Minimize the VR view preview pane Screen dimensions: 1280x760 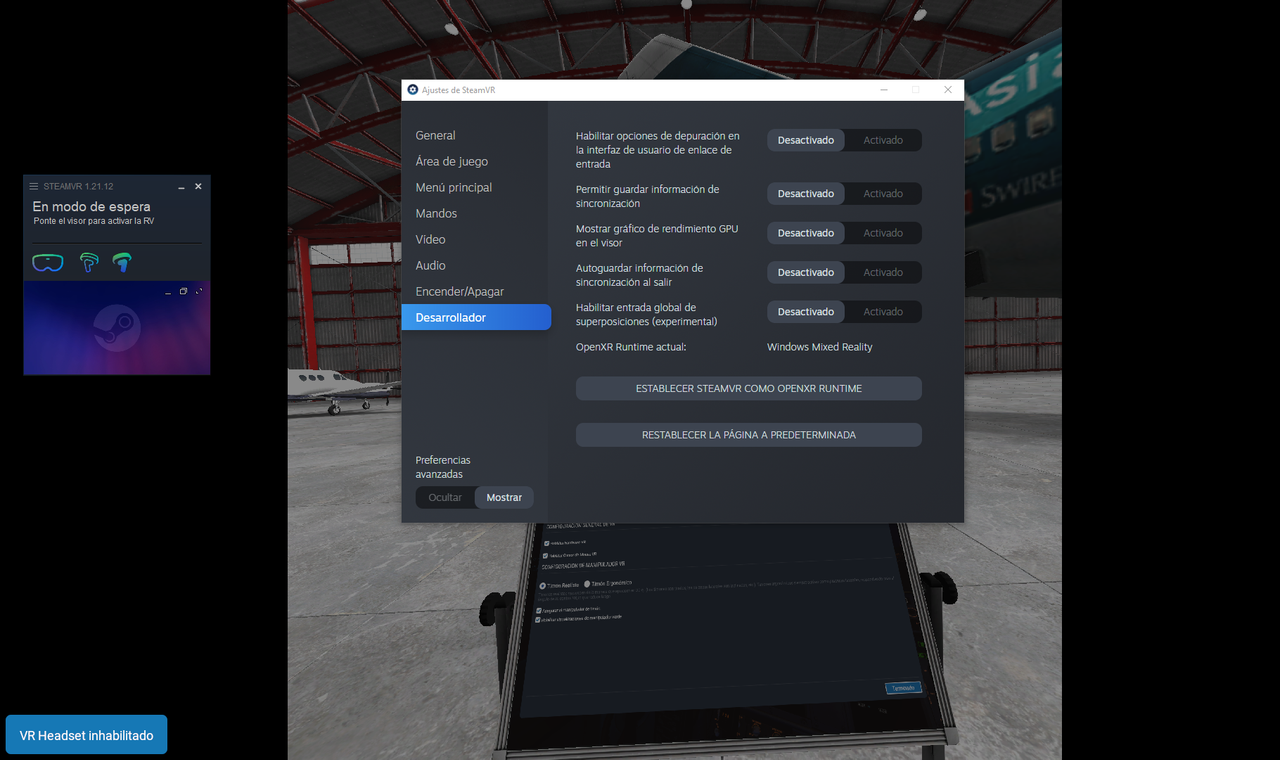168,291
